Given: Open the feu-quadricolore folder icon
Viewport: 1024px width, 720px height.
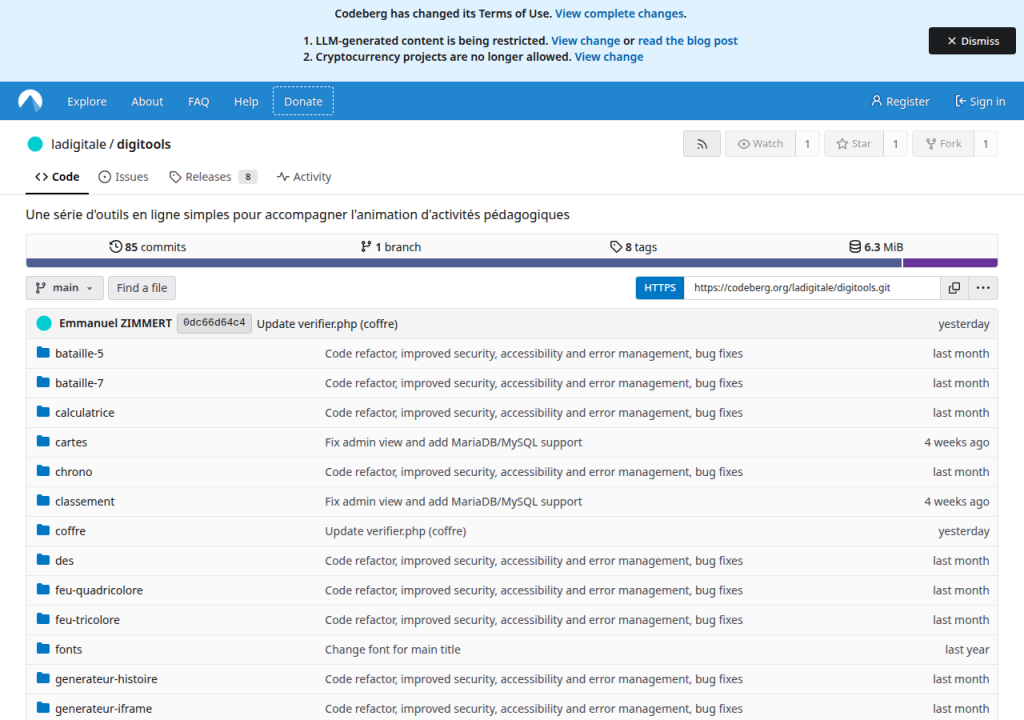Looking at the screenshot, I should 43,589.
